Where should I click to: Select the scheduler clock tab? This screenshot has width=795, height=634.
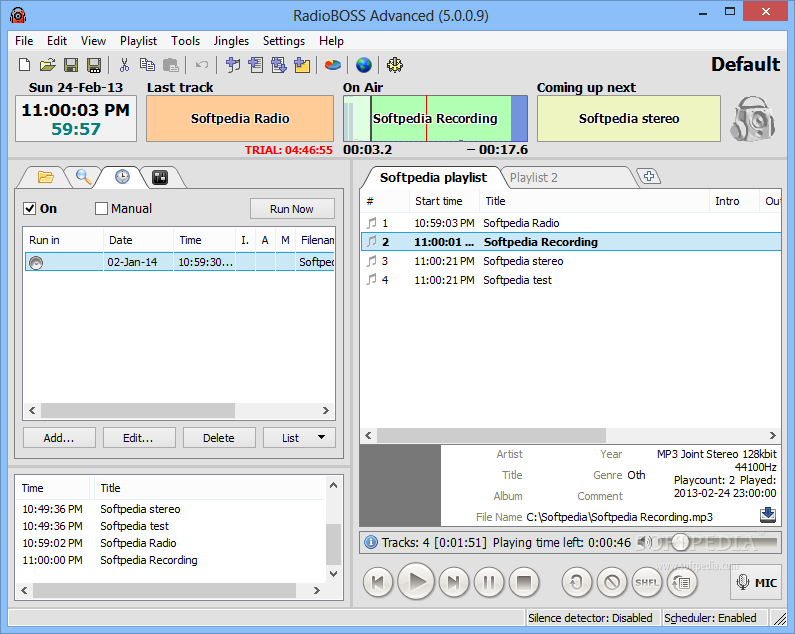[122, 177]
